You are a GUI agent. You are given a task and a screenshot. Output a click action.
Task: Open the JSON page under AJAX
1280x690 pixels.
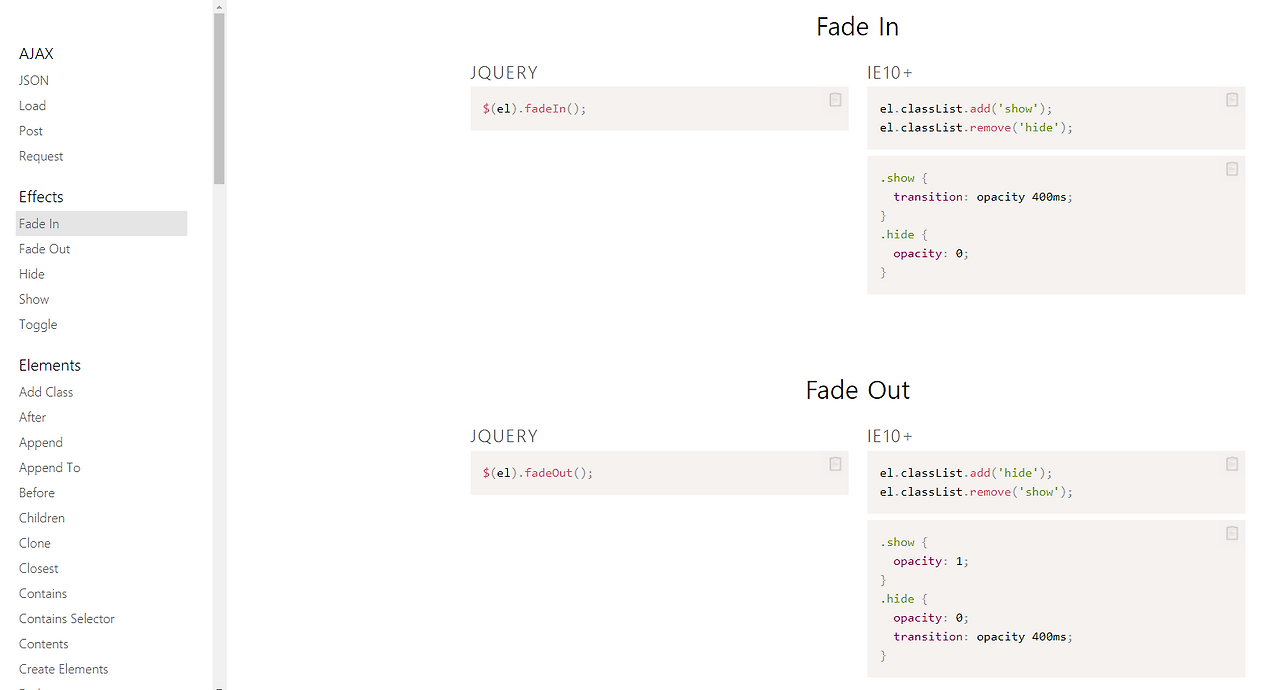(33, 80)
